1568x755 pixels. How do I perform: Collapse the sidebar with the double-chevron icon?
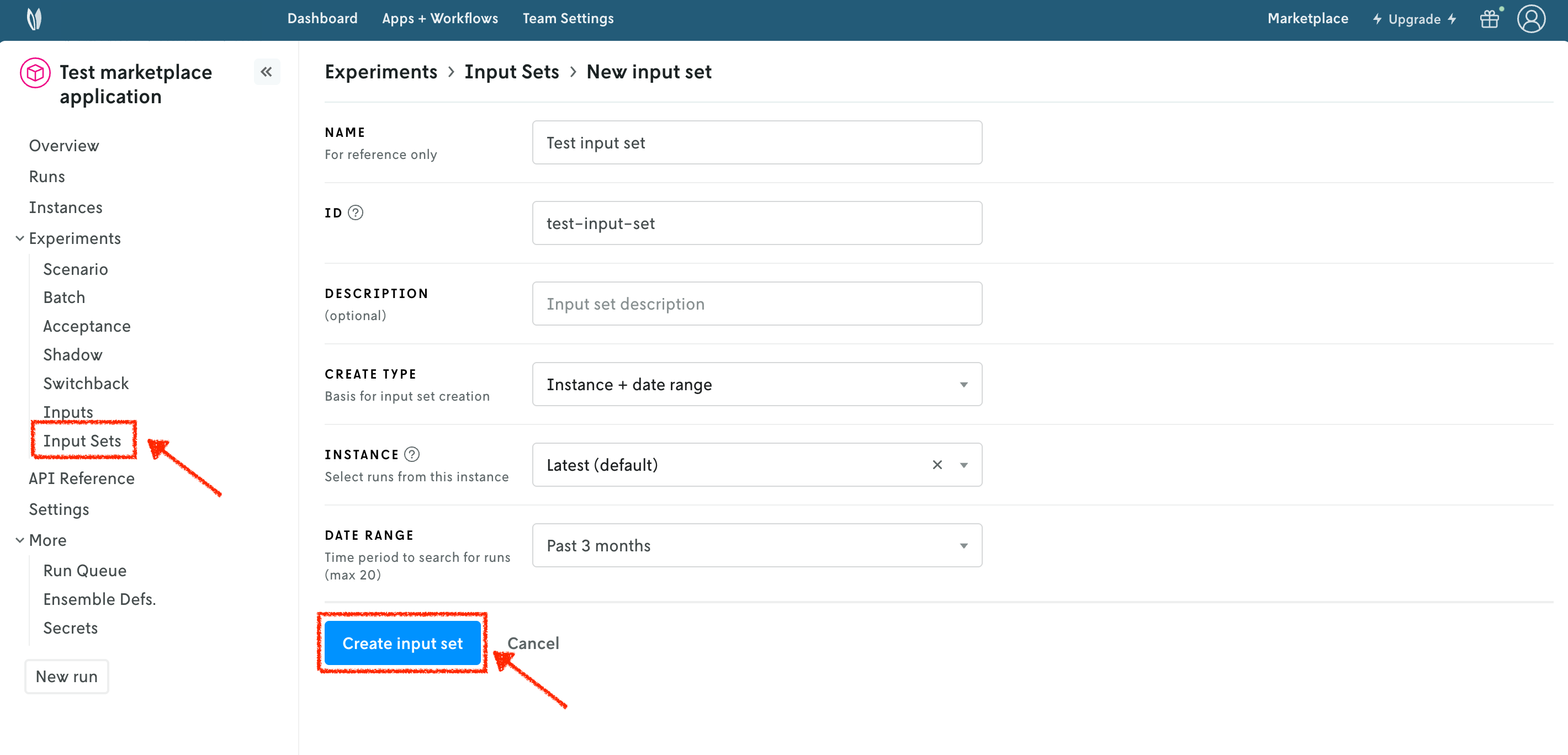coord(267,72)
